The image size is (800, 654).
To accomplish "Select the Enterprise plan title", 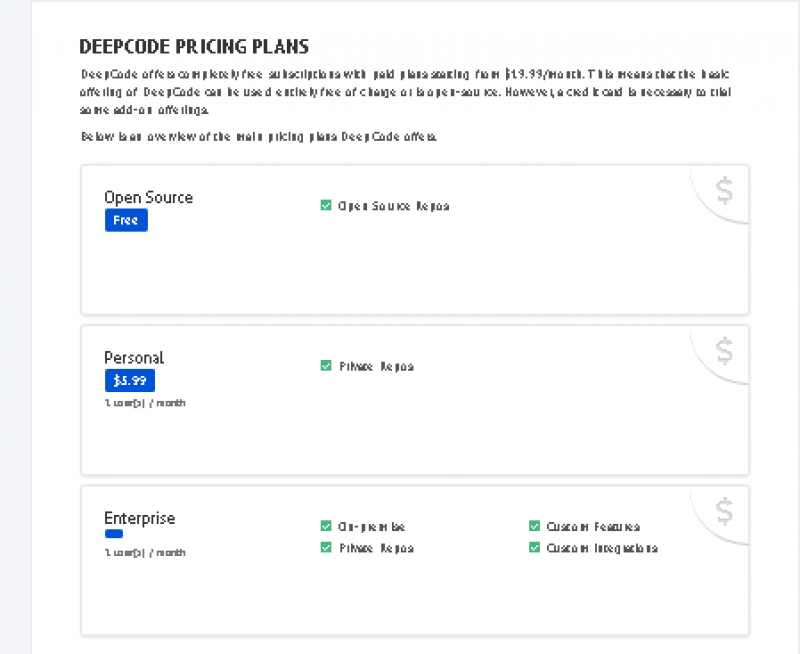I will click(x=139, y=517).
